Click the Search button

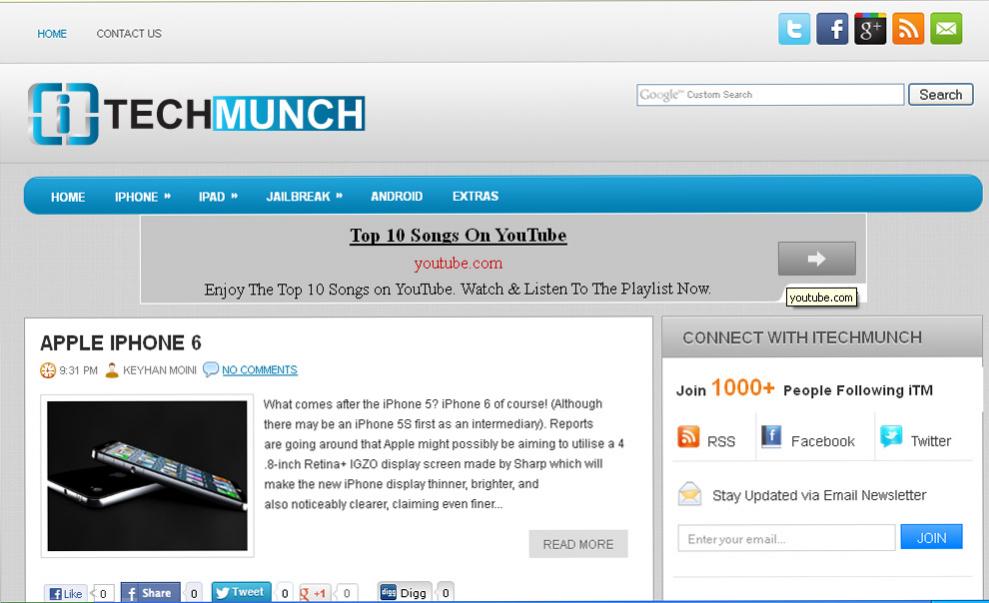click(x=940, y=95)
